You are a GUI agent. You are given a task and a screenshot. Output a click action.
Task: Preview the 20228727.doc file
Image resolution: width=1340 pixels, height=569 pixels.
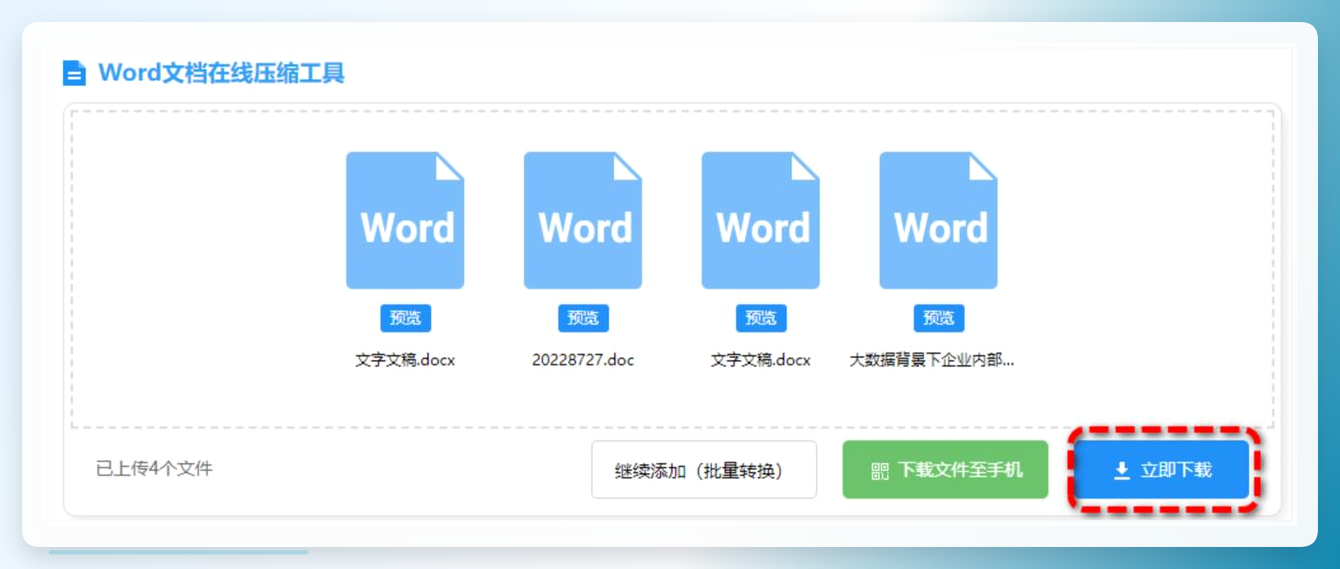[583, 318]
